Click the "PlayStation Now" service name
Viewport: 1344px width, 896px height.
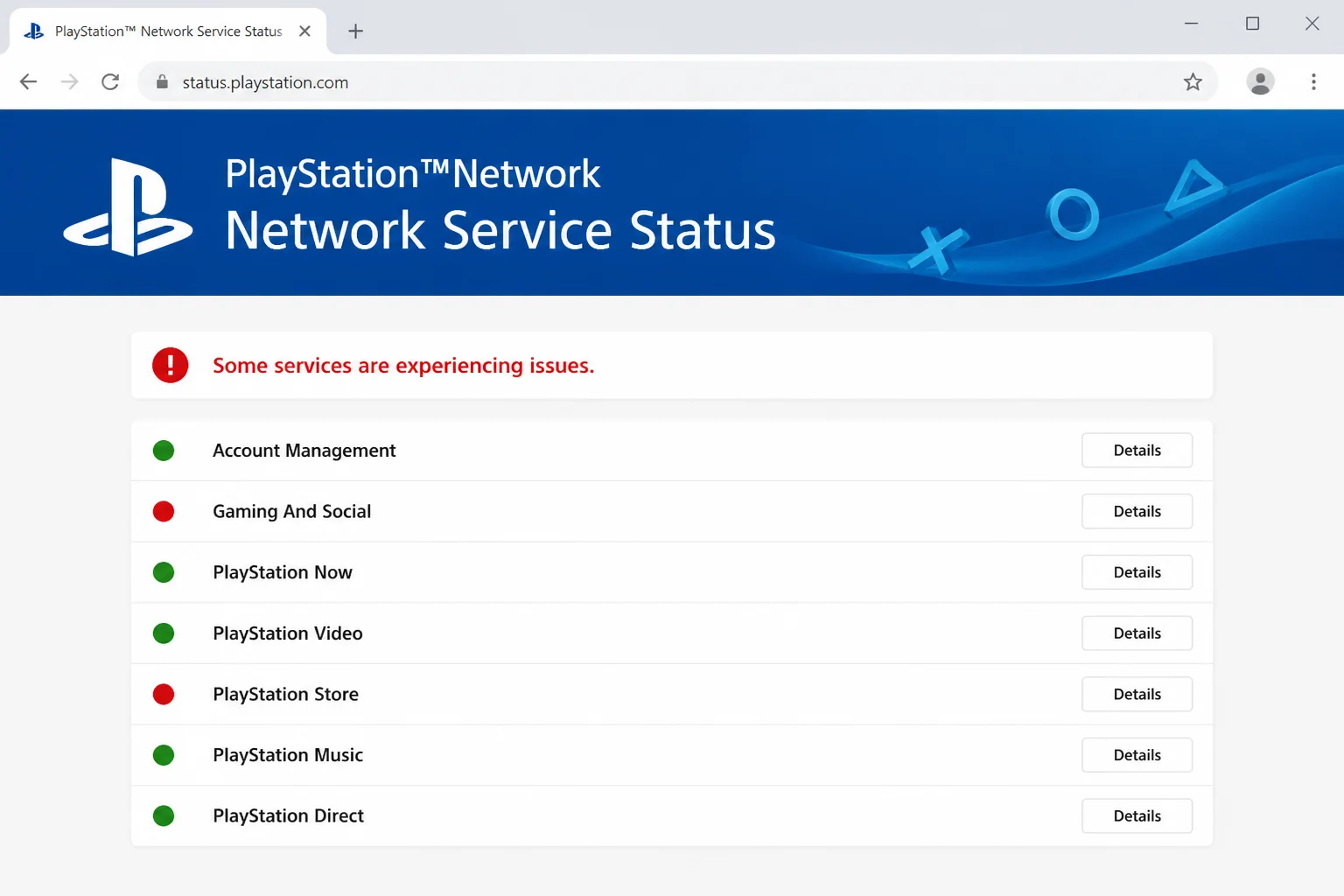(283, 572)
